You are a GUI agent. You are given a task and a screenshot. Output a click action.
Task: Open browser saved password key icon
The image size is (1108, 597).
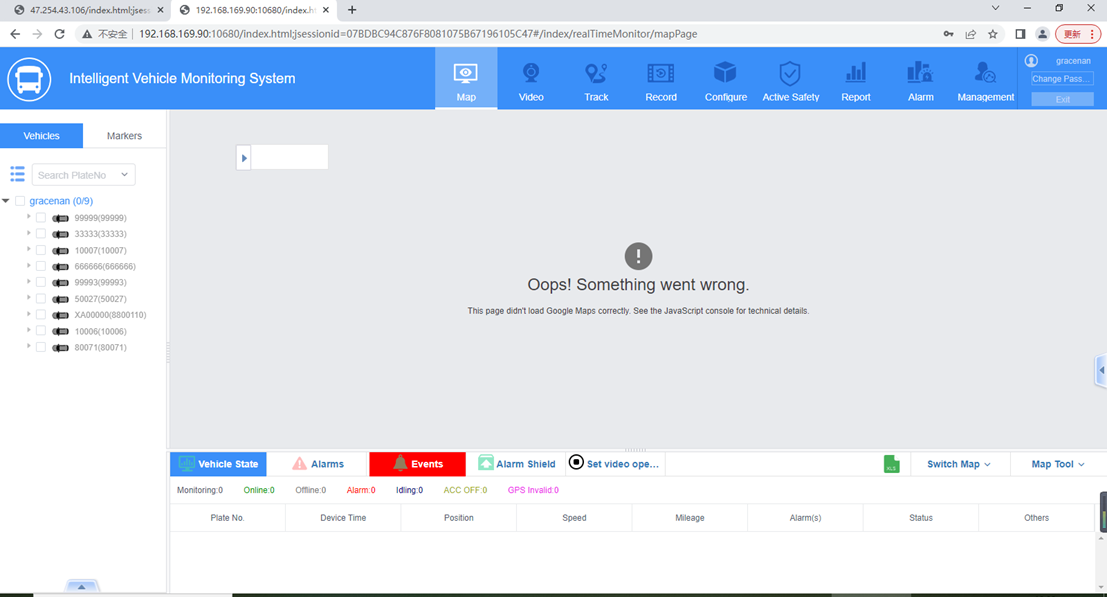point(948,34)
